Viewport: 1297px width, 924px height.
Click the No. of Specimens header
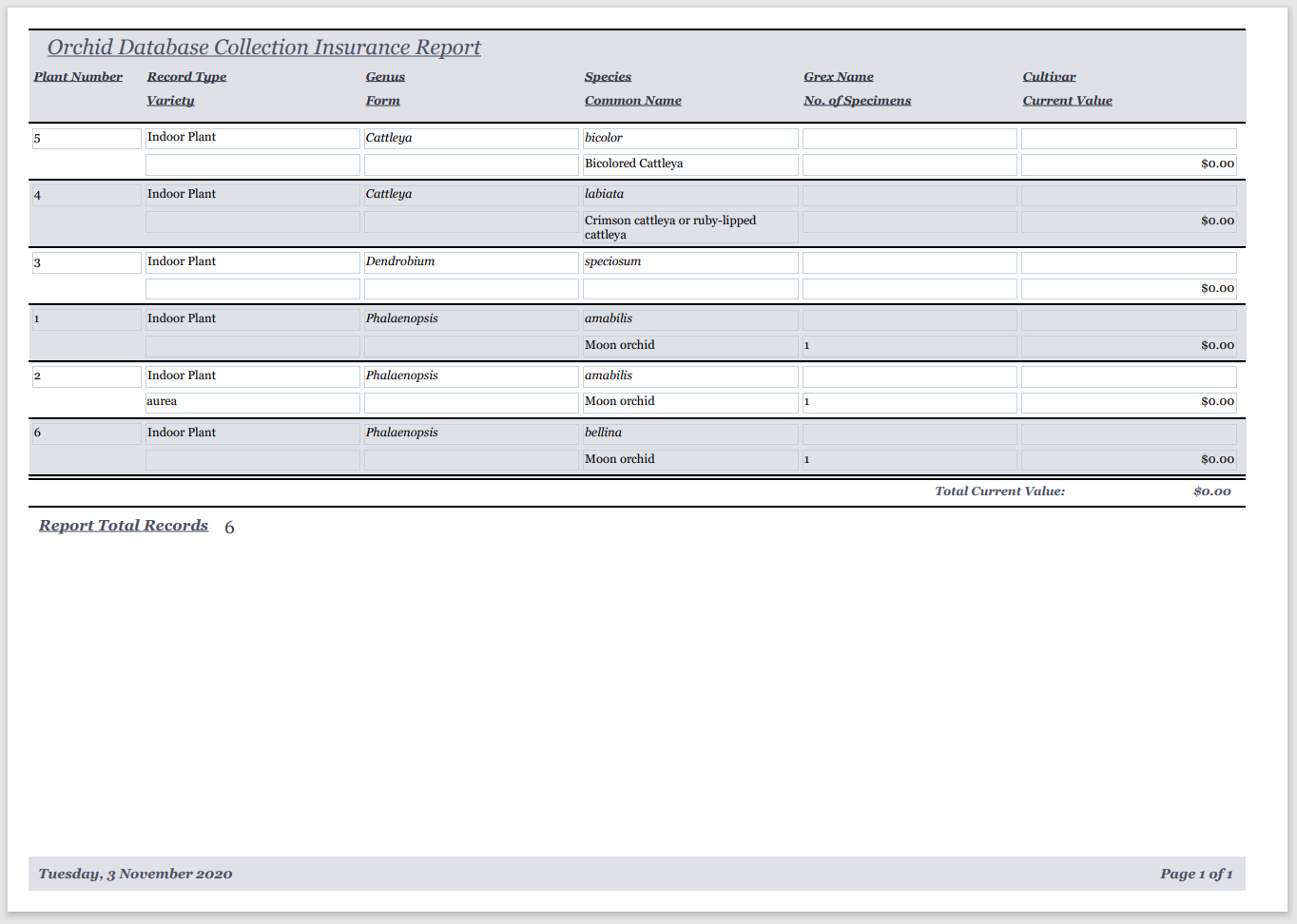coord(857,101)
